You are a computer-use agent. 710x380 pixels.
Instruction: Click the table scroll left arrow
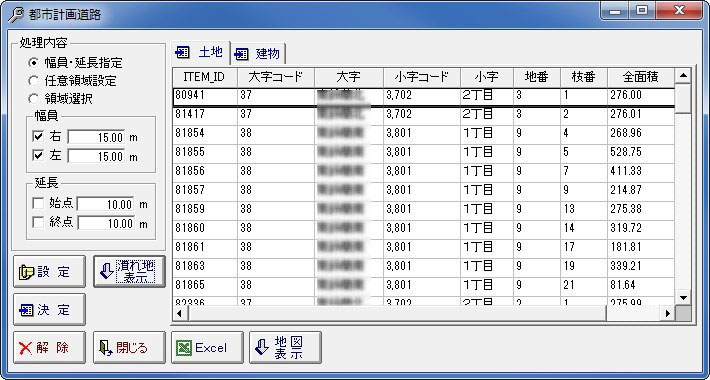(180, 313)
